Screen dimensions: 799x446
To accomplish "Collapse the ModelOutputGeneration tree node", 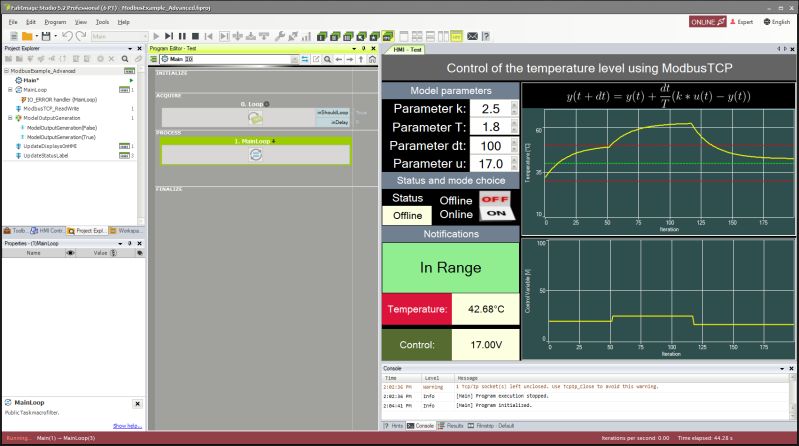I will click(10, 118).
